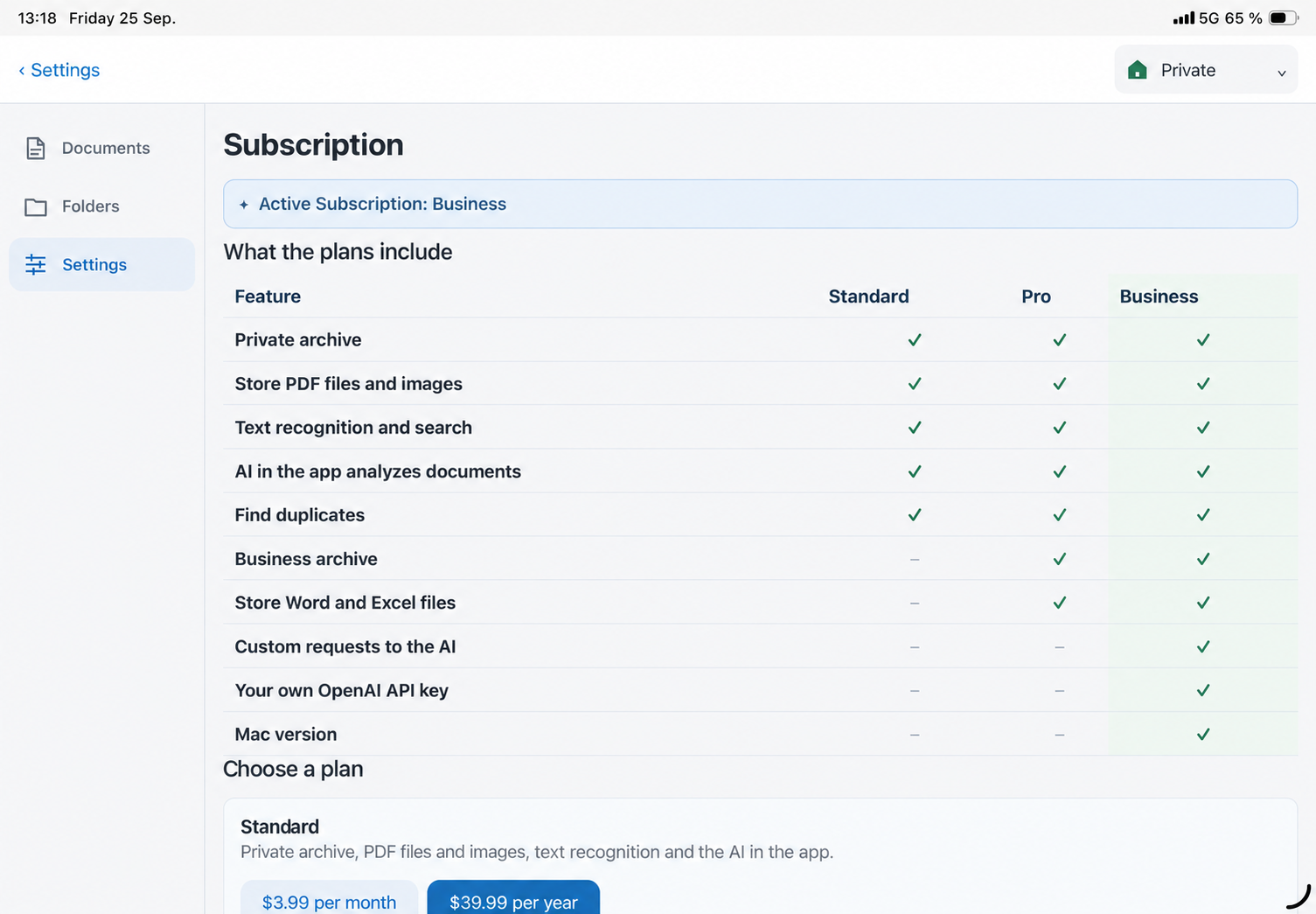Click Business checkmark for Mac version
This screenshot has width=1316, height=914.
1203,734
